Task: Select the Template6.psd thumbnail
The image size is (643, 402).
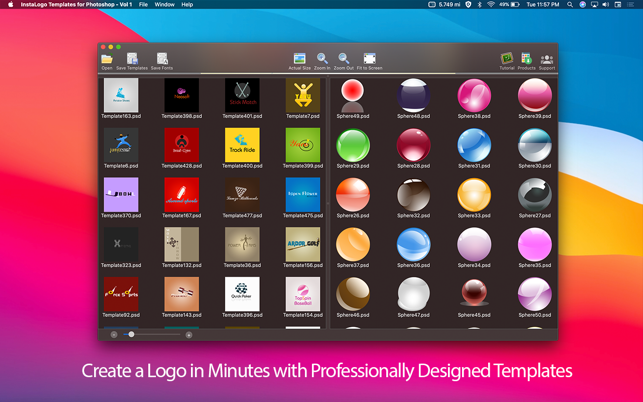Action: tap(121, 145)
